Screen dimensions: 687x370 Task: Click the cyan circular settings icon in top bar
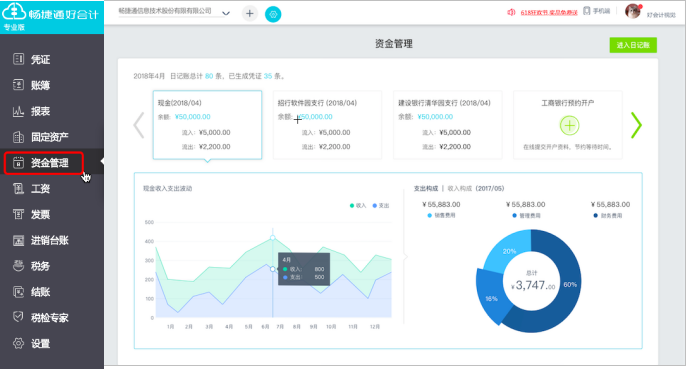[273, 14]
